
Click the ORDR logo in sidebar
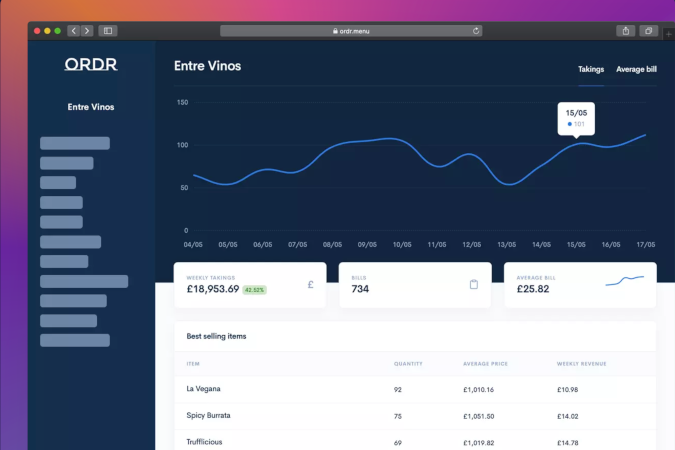[x=91, y=65]
